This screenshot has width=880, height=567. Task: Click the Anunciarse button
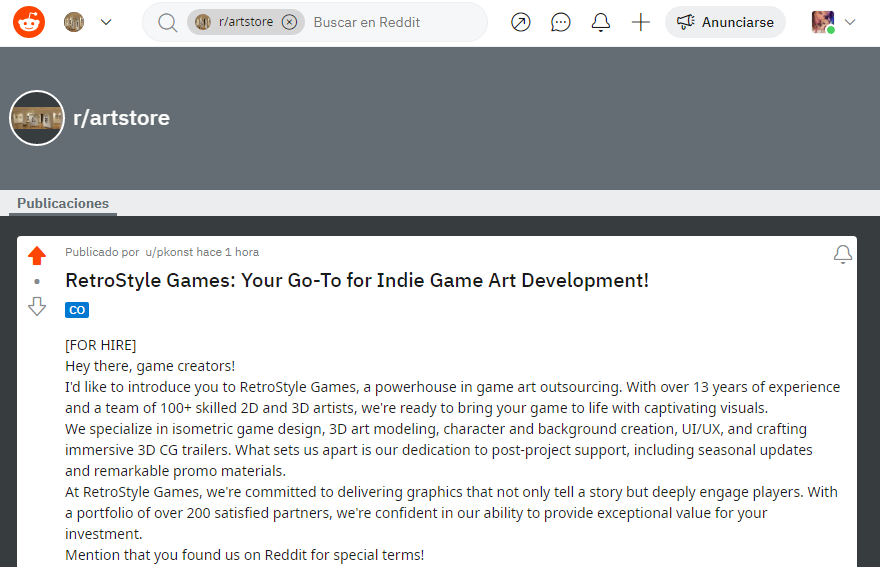tap(725, 22)
